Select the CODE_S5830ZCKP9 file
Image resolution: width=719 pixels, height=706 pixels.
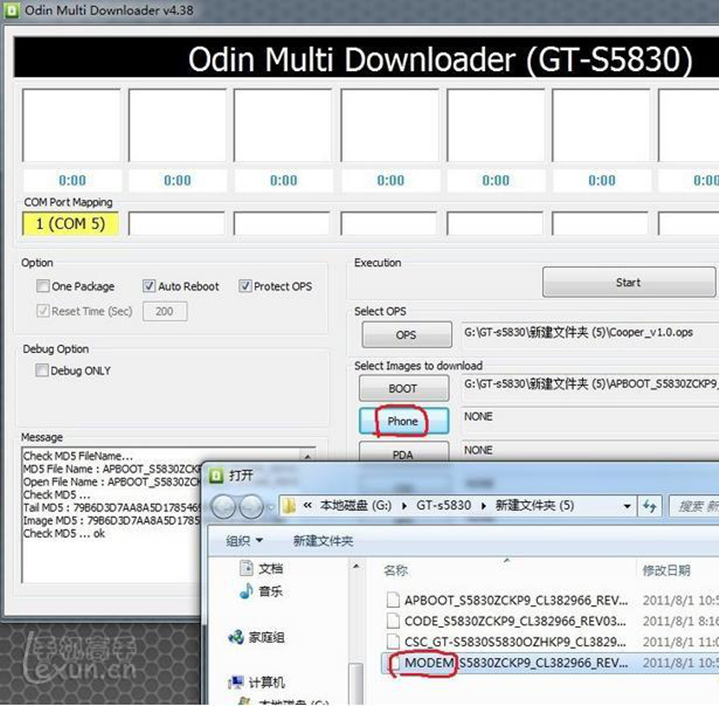coord(515,621)
